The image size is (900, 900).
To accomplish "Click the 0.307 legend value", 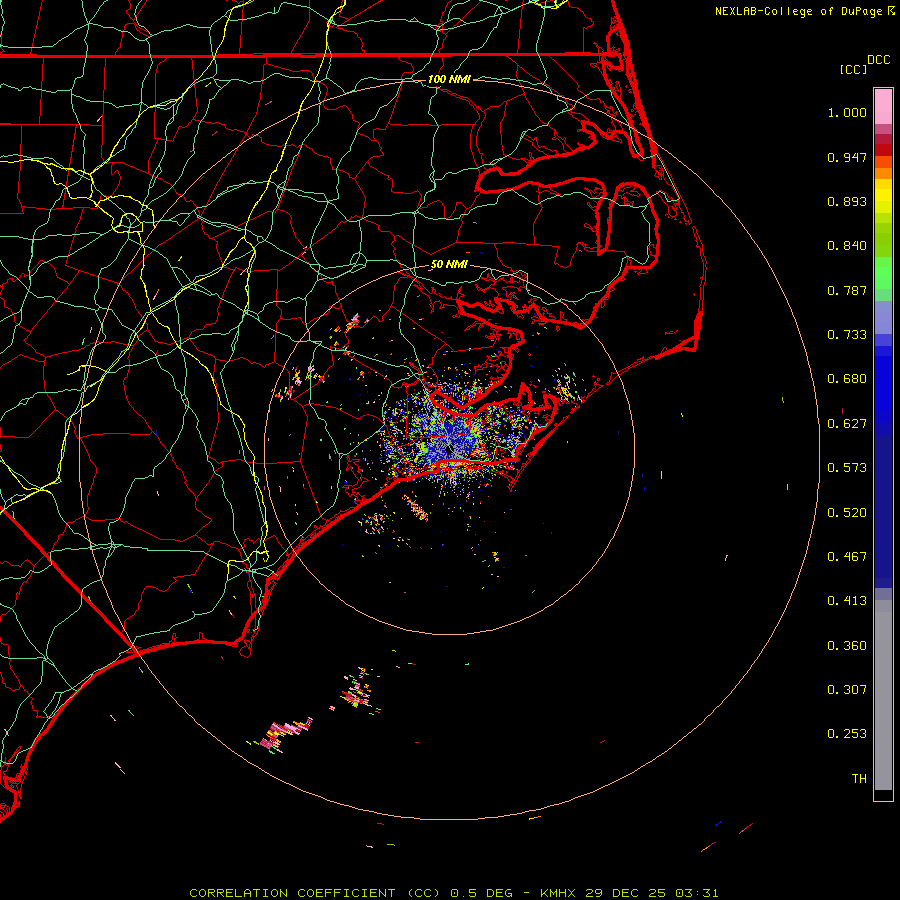I will (x=847, y=690).
